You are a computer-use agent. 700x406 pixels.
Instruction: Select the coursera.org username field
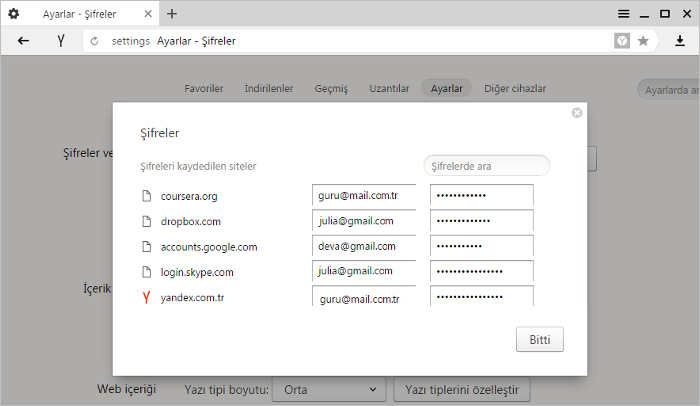(364, 195)
